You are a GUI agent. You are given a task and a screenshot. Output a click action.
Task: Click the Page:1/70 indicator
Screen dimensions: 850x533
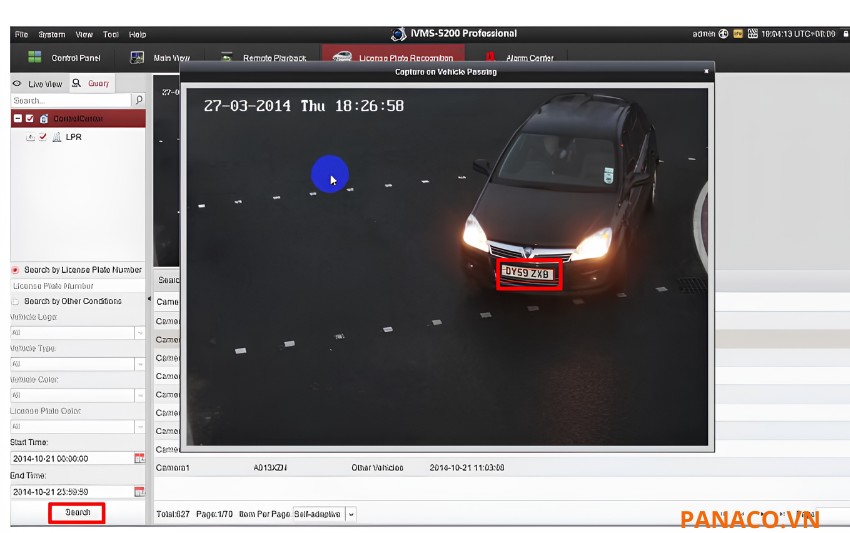(x=214, y=514)
